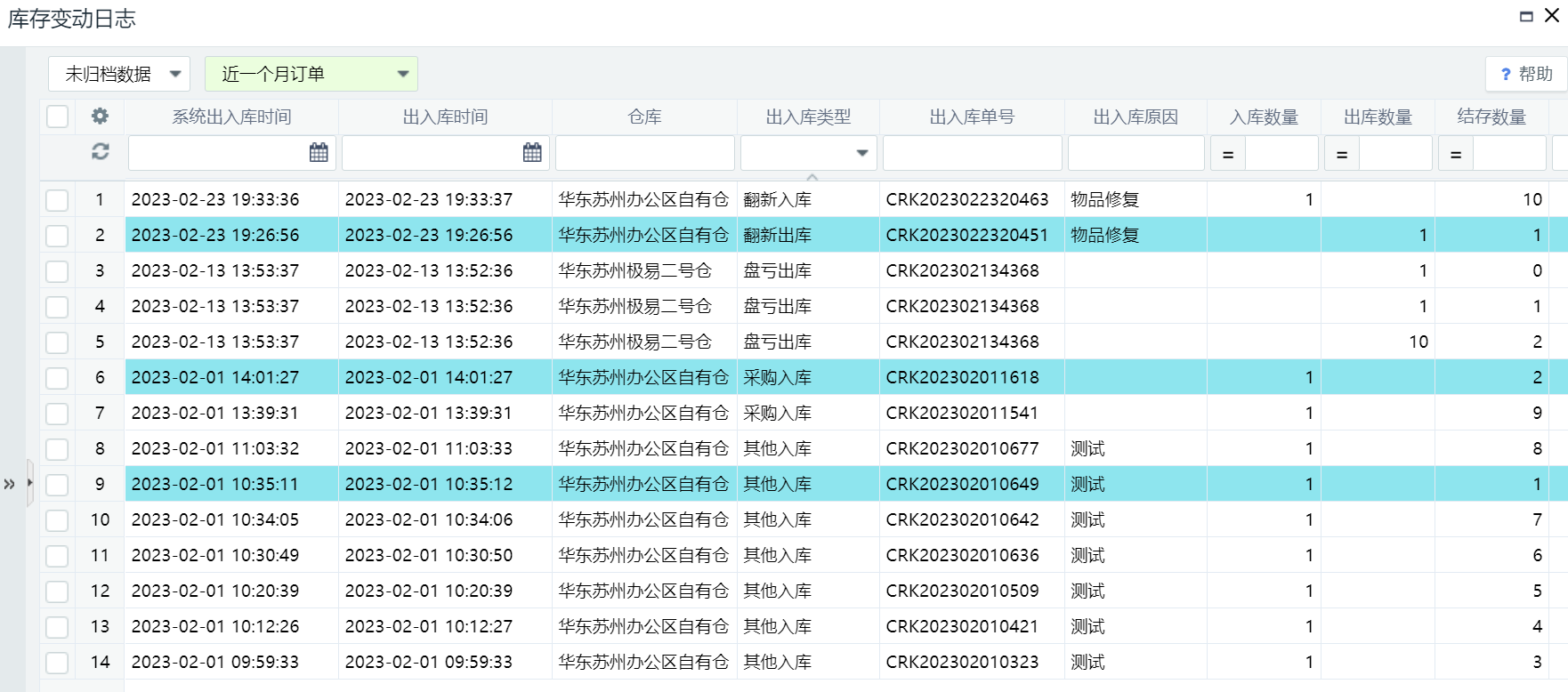Select order number CRK202302010323
The height and width of the screenshot is (692, 1568).
(962, 662)
